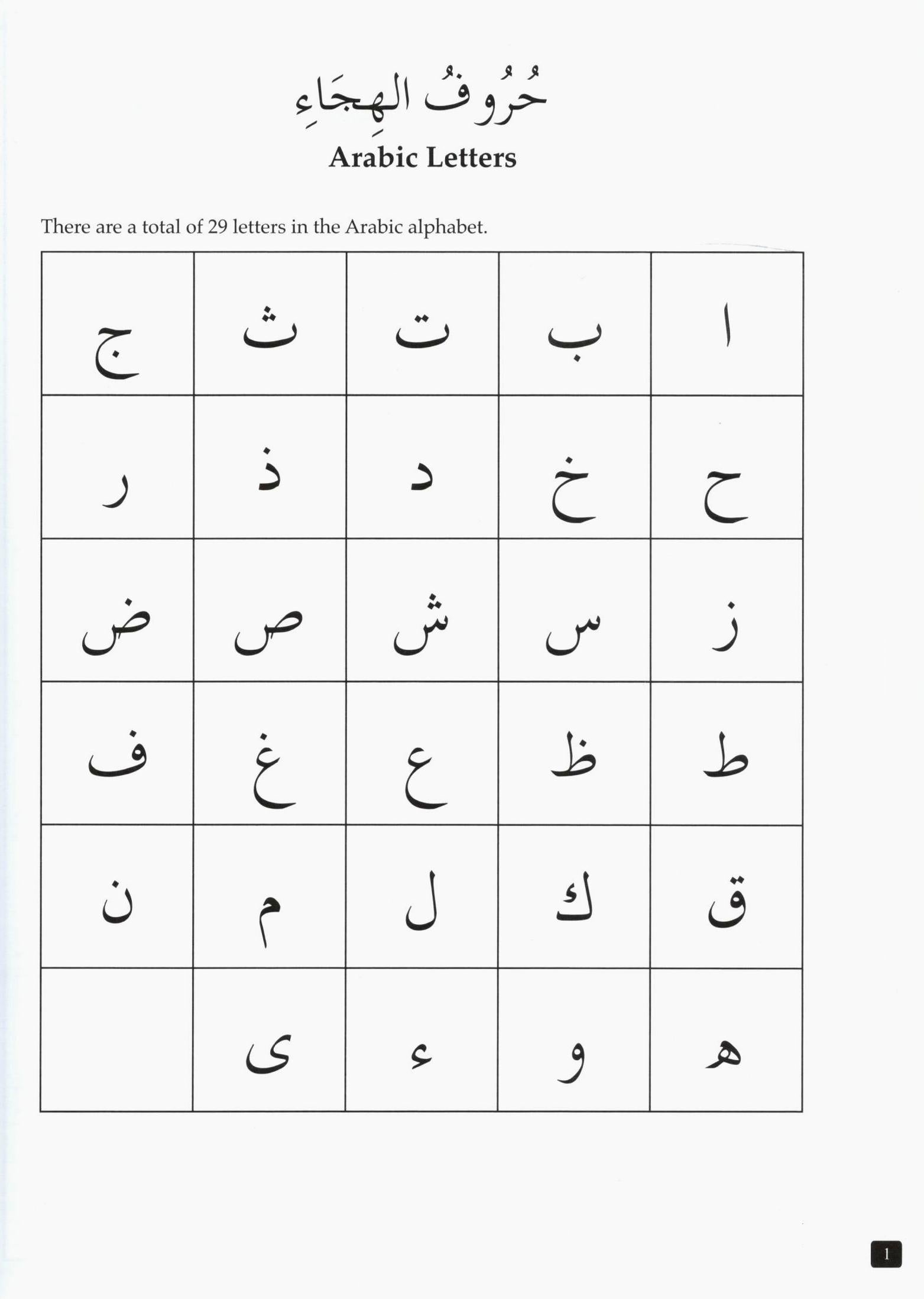Screen dimensions: 924x1299
Task: Select the Hamza (ء) cell
Action: pyautogui.click(x=422, y=1039)
